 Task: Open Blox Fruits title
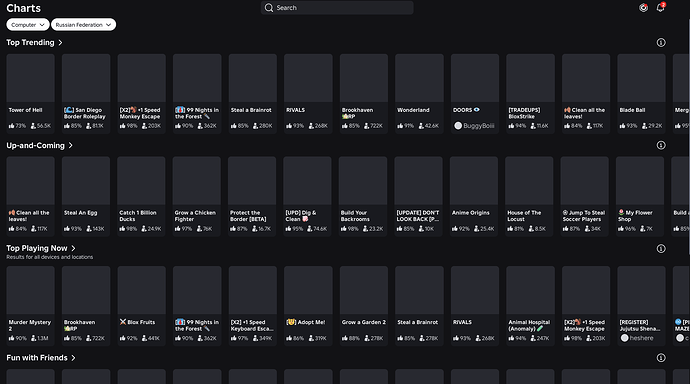[137, 322]
